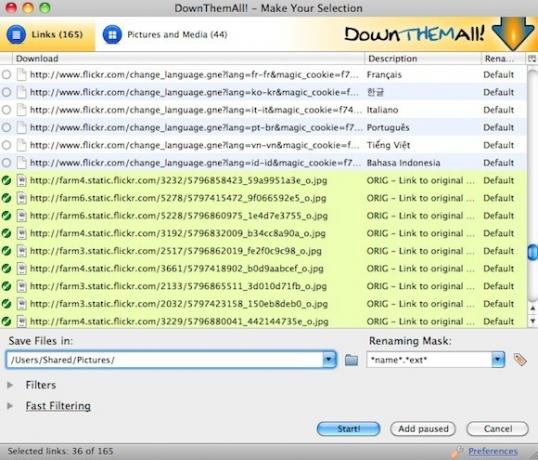This screenshot has width=538, height=460.
Task: Click file icon of 5796858423 jpg row
Action: click(22, 180)
